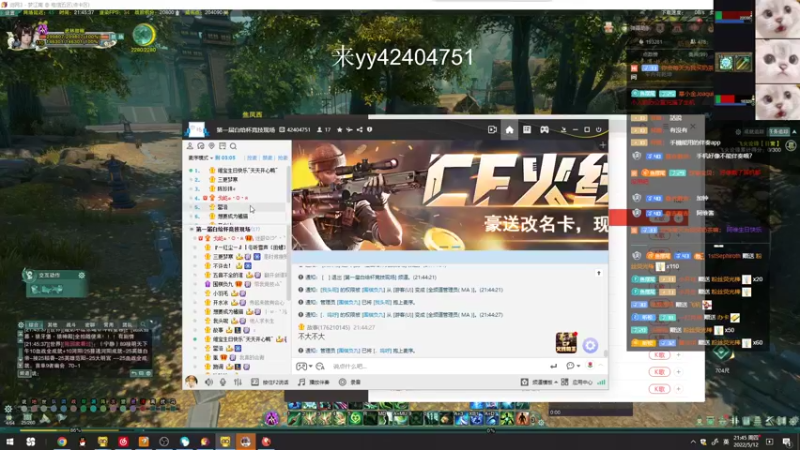800x450 pixels.
Task: Click the game player portrait top-left
Action: pos(23,37)
